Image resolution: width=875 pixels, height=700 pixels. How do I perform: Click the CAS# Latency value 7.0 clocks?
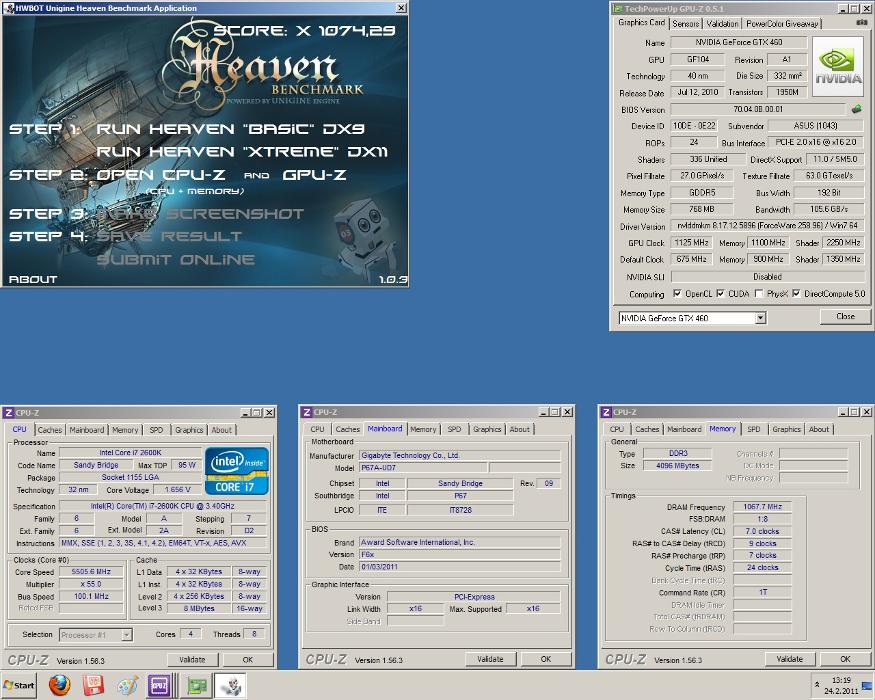(762, 531)
